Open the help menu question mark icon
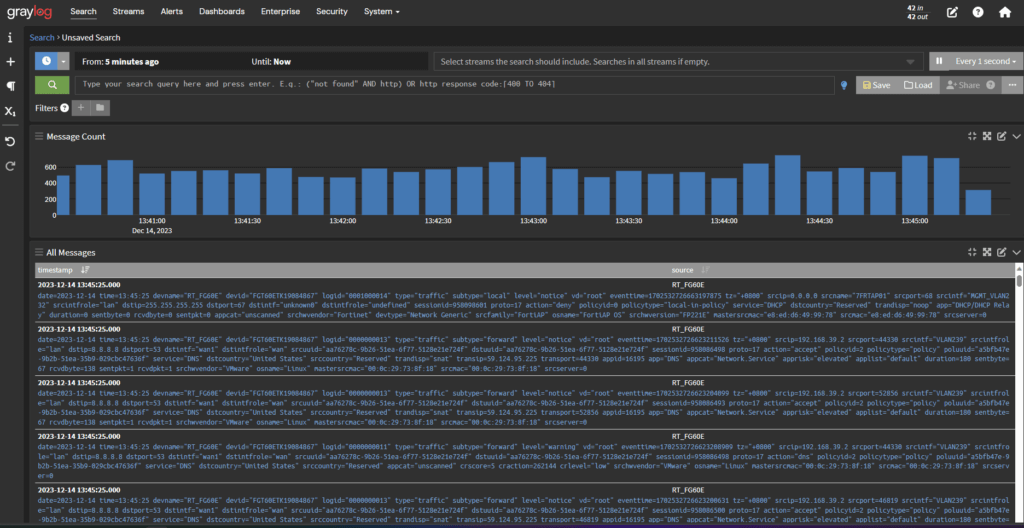The height and width of the screenshot is (528, 1024). 978,12
